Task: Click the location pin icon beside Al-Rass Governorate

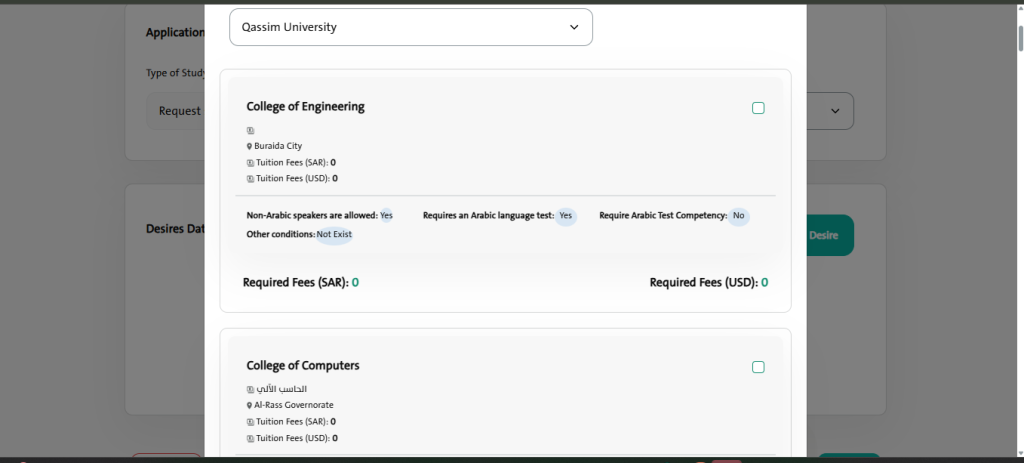Action: [x=249, y=406]
